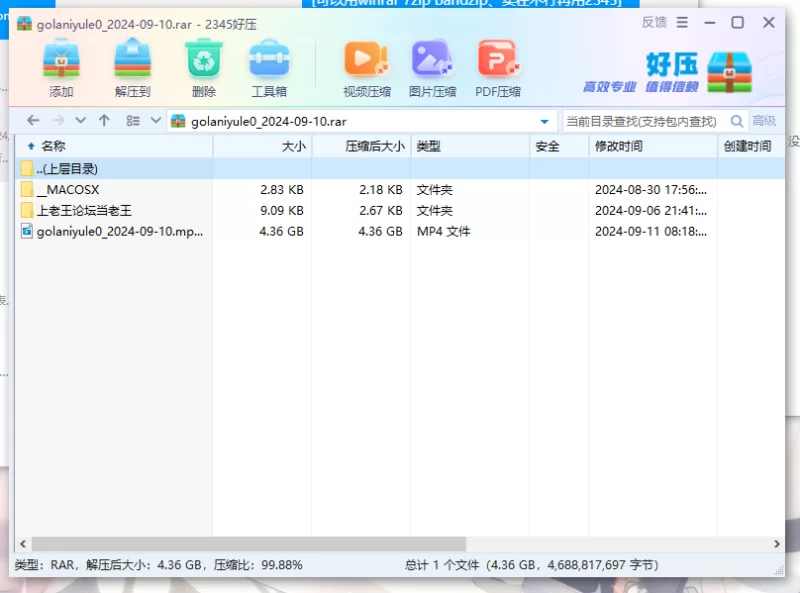800x593 pixels.
Task: Open 高级 advanced search link
Action: point(764,121)
